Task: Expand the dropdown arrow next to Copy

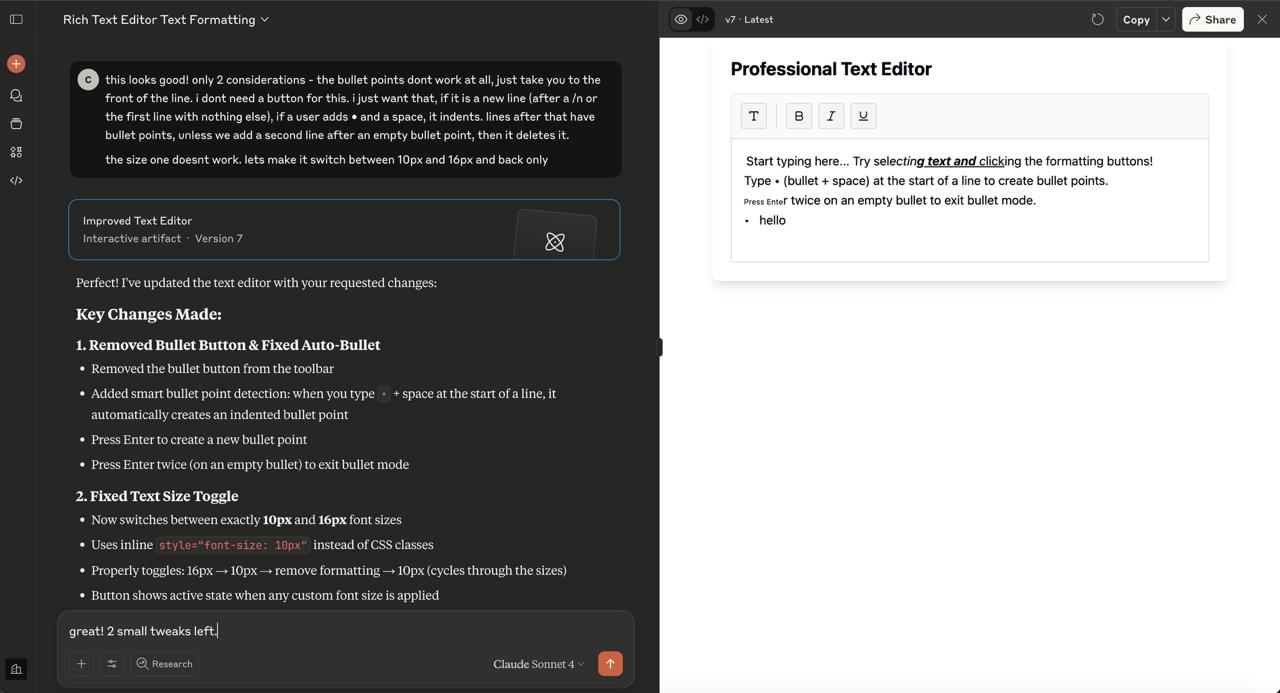Action: pyautogui.click(x=1166, y=19)
